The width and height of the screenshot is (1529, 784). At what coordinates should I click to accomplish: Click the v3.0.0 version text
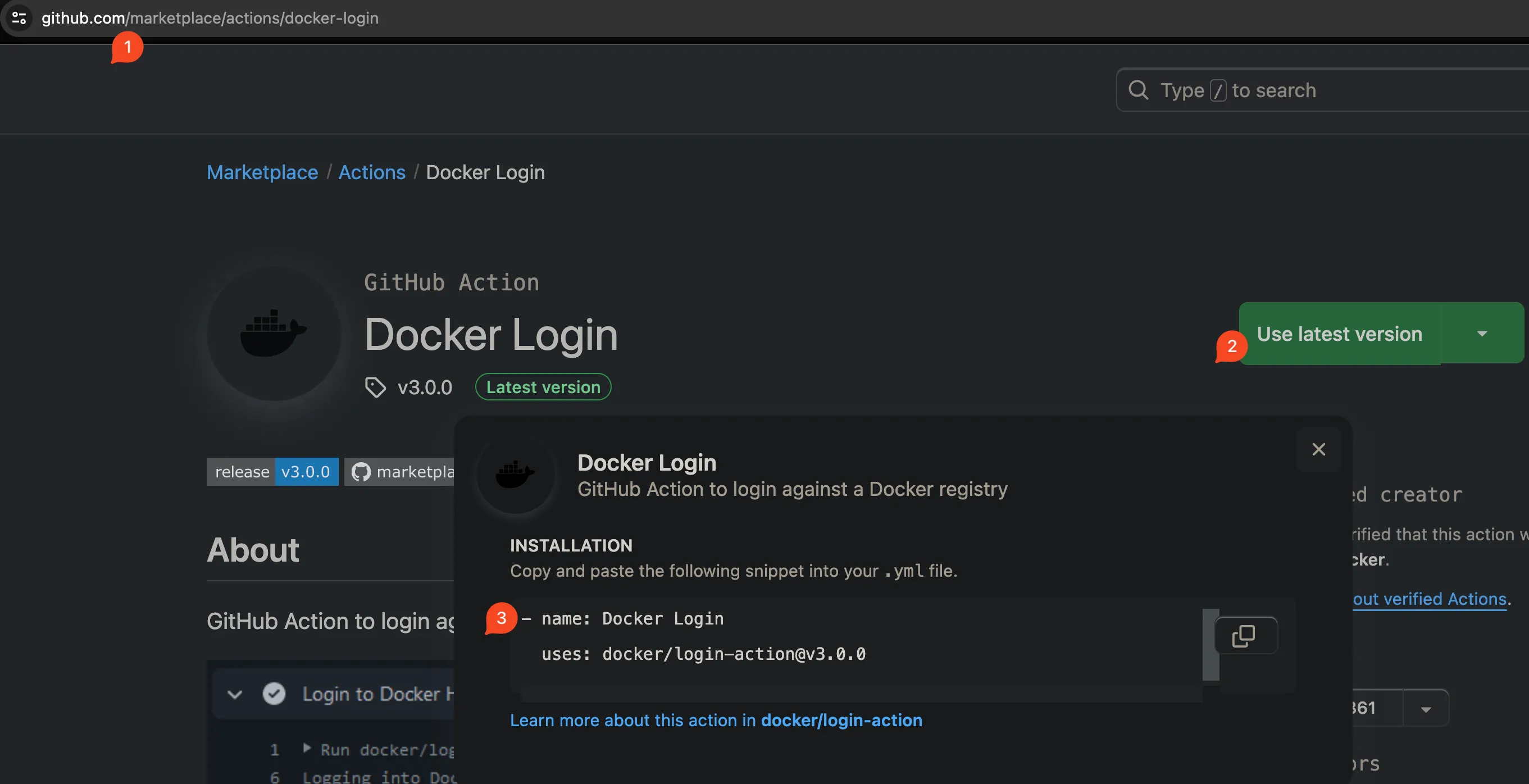[425, 387]
